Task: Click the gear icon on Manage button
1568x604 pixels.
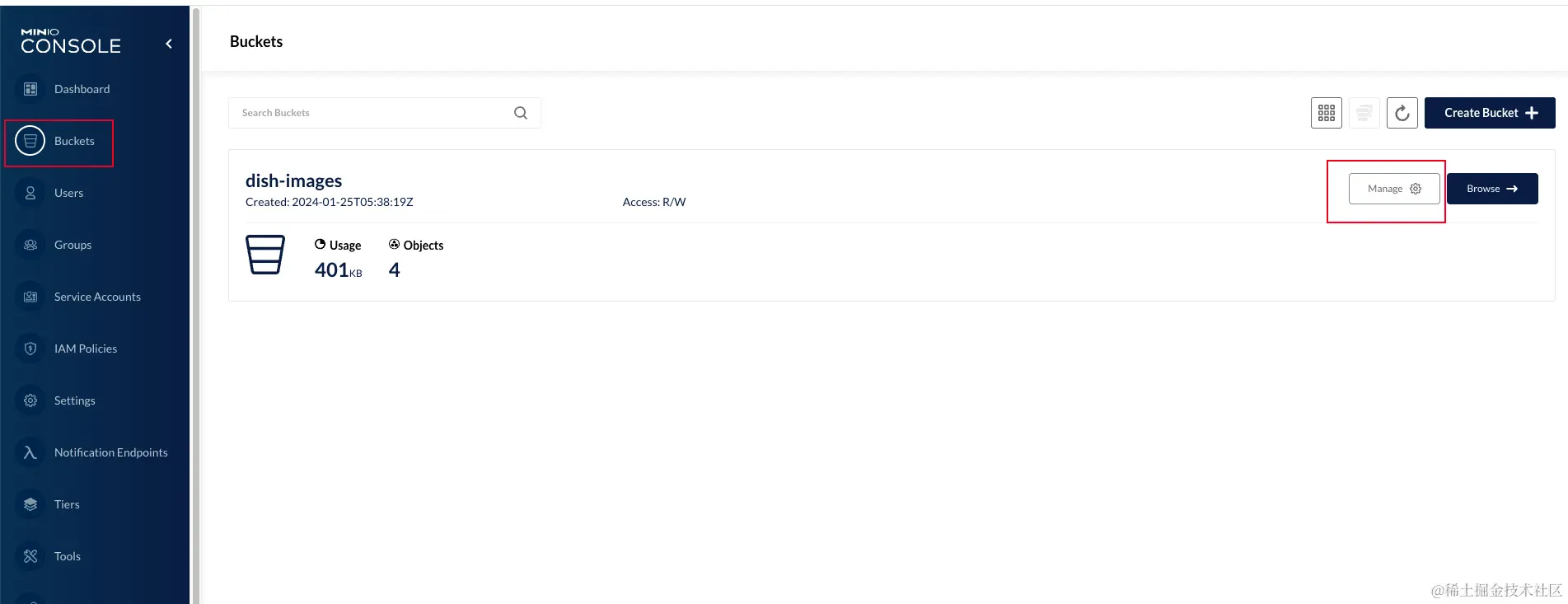Action: 1416,189
